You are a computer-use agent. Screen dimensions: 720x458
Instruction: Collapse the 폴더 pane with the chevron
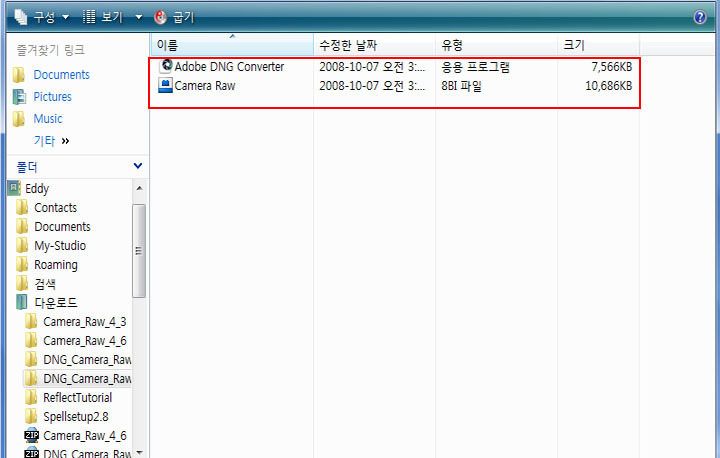[138, 166]
